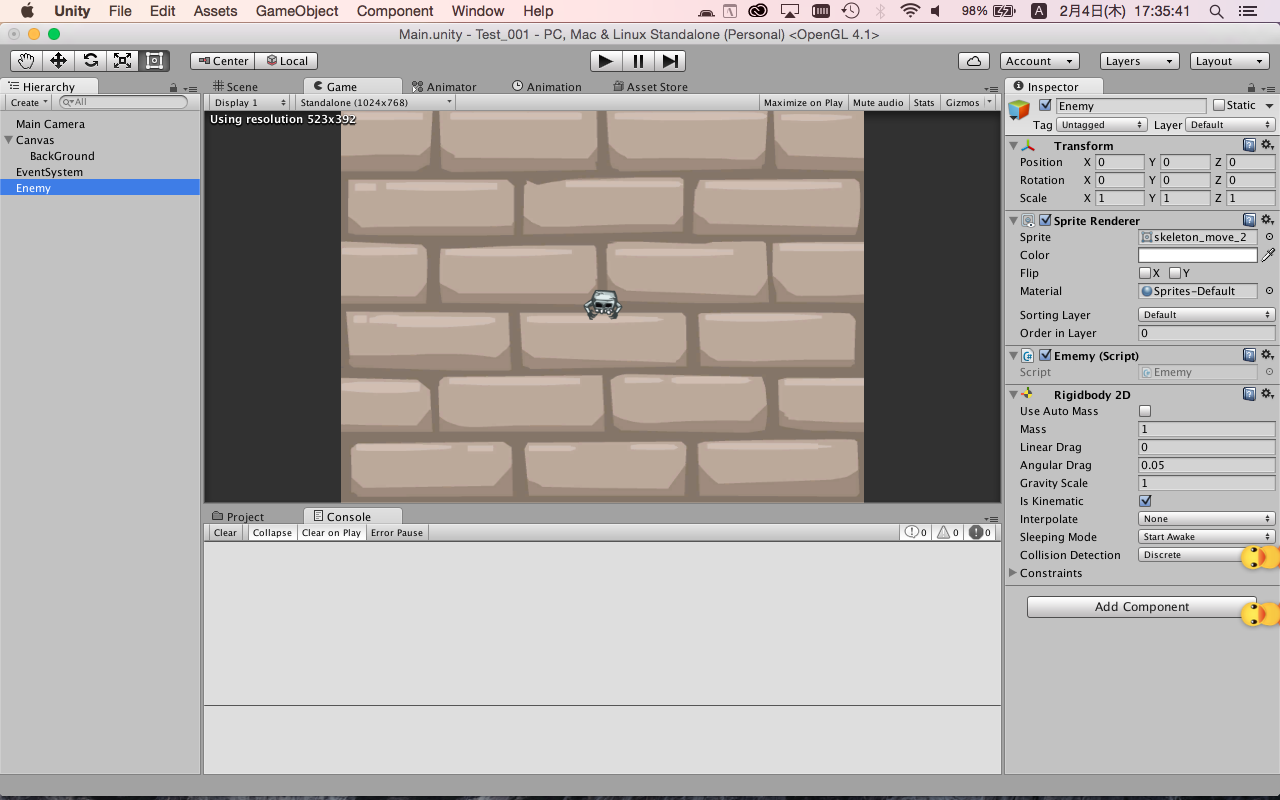
Task: Select Main Camera in Hierarchy
Action: (50, 124)
